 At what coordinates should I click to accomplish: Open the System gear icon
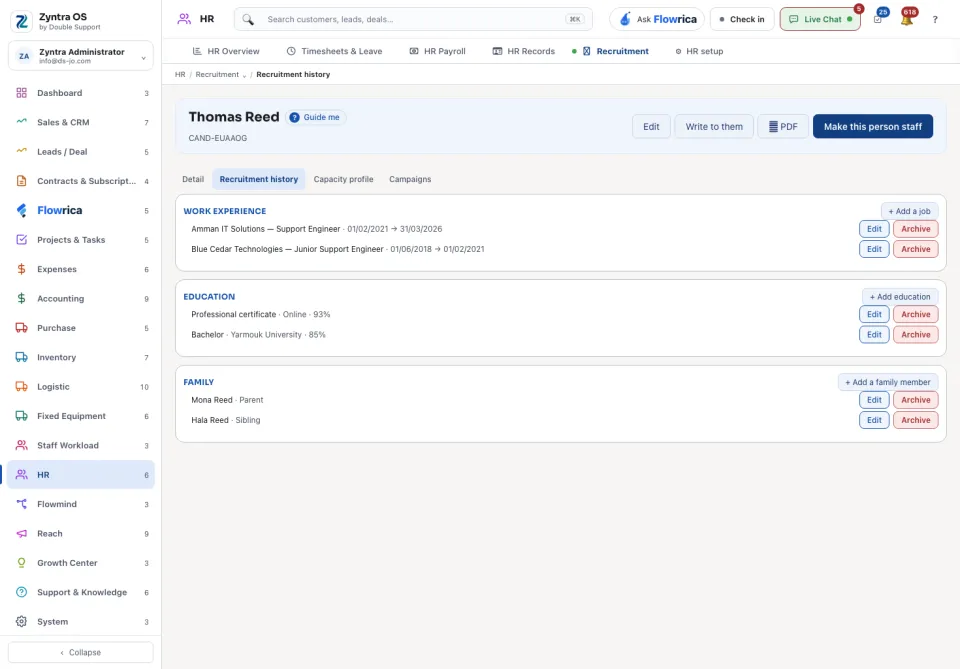pos(21,621)
